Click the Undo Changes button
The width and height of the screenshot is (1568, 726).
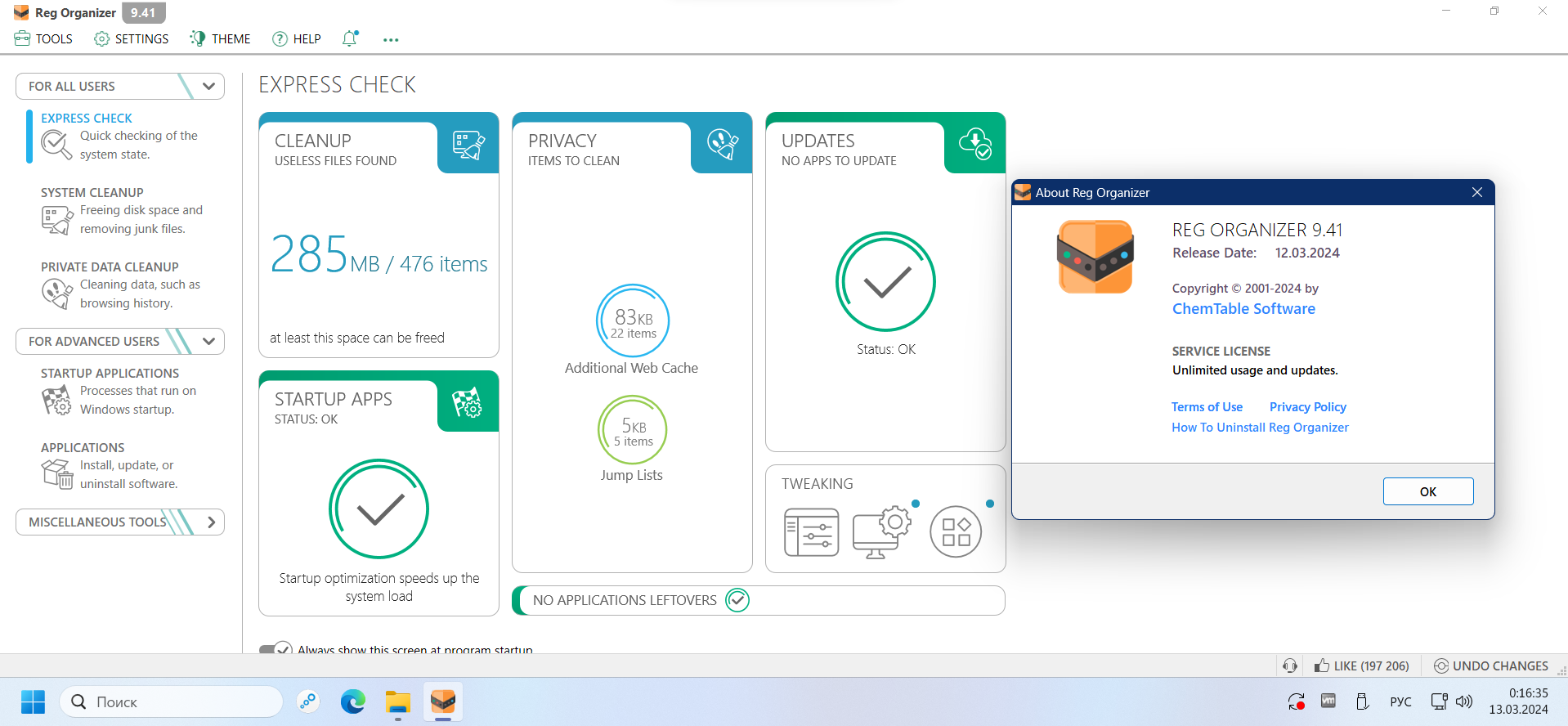tap(1492, 665)
